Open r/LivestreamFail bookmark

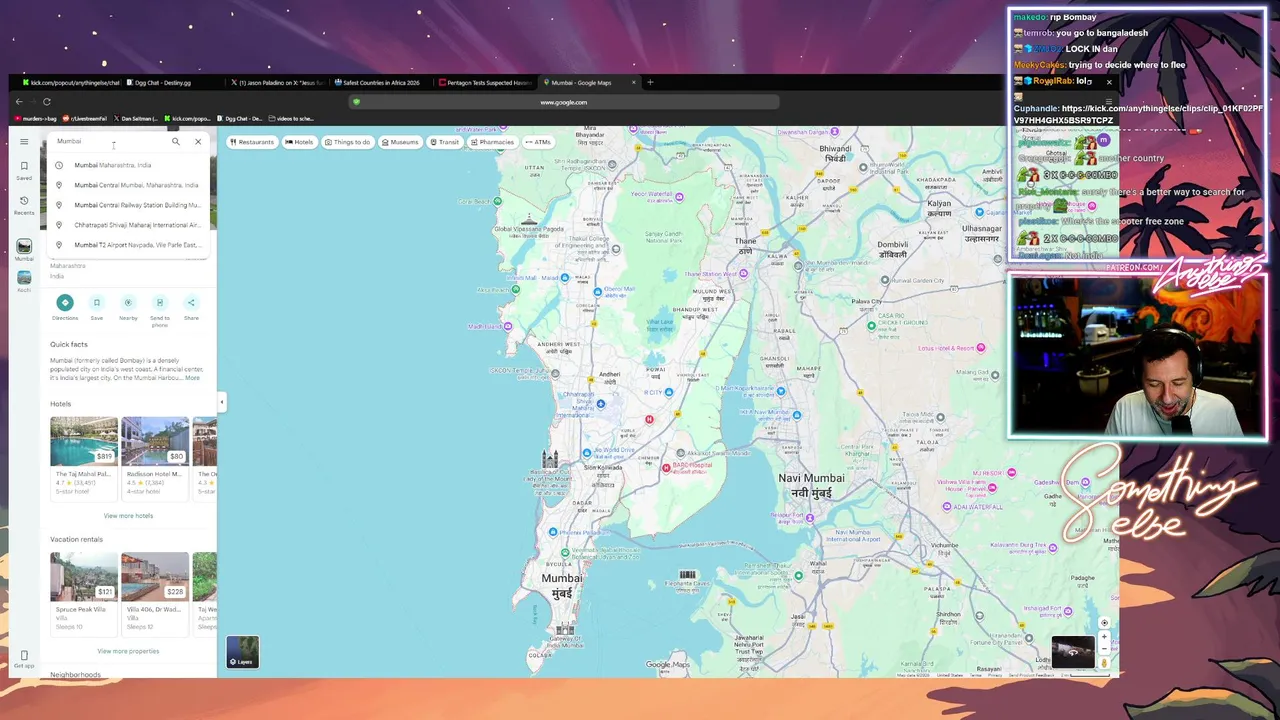[x=87, y=119]
